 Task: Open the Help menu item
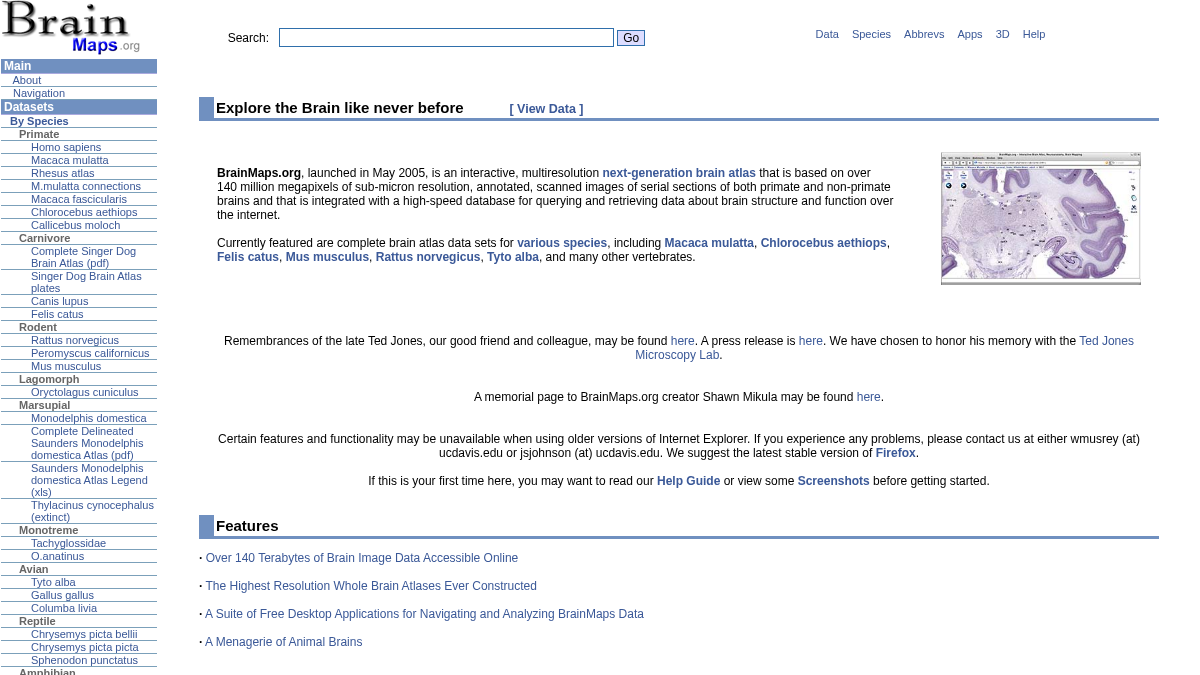click(x=1034, y=34)
